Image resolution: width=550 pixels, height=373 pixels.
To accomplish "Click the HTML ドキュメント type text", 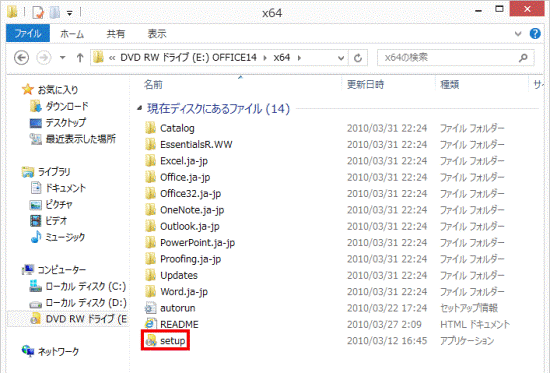I will point(475,325).
